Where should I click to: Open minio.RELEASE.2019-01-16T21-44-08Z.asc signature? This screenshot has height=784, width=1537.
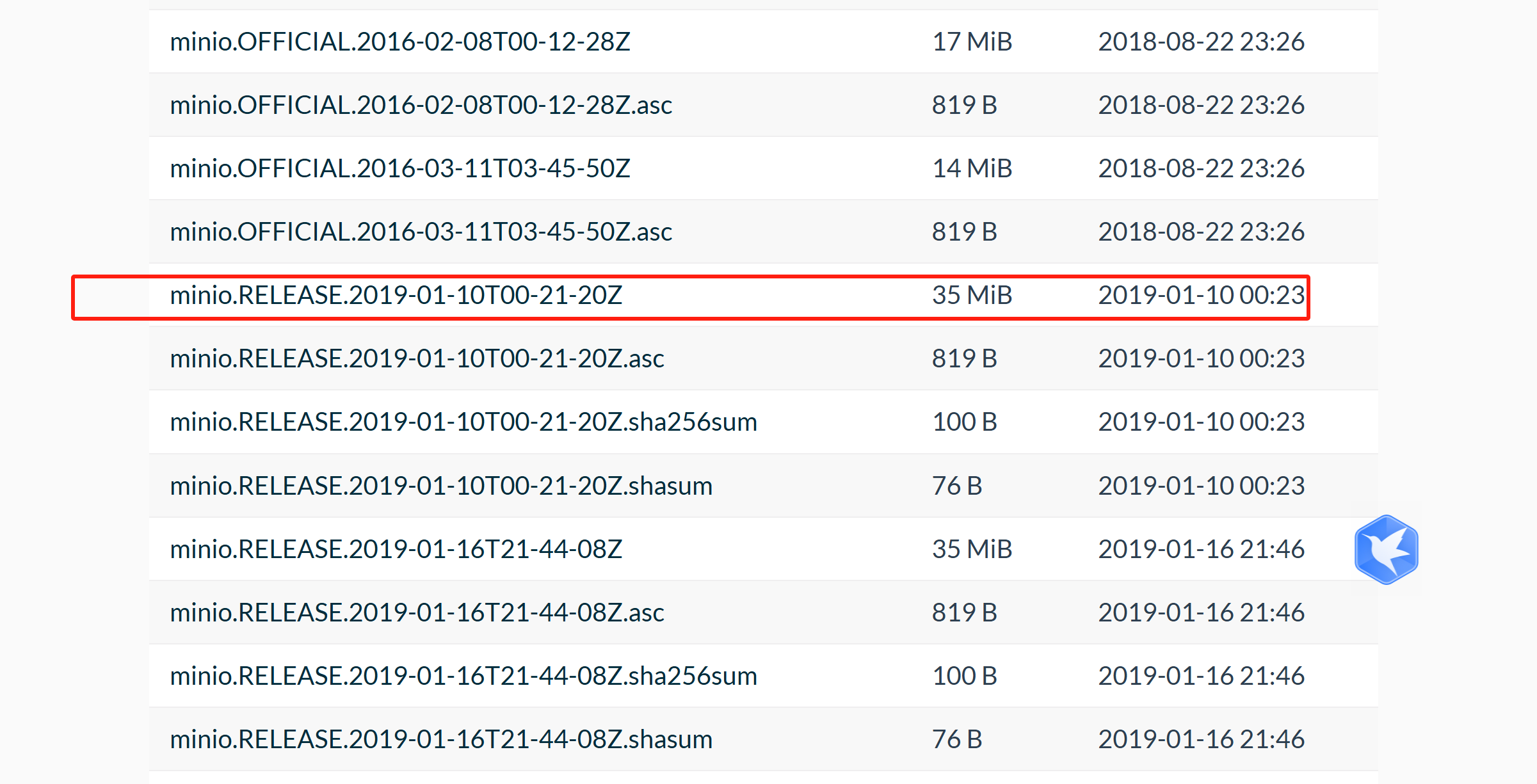417,612
